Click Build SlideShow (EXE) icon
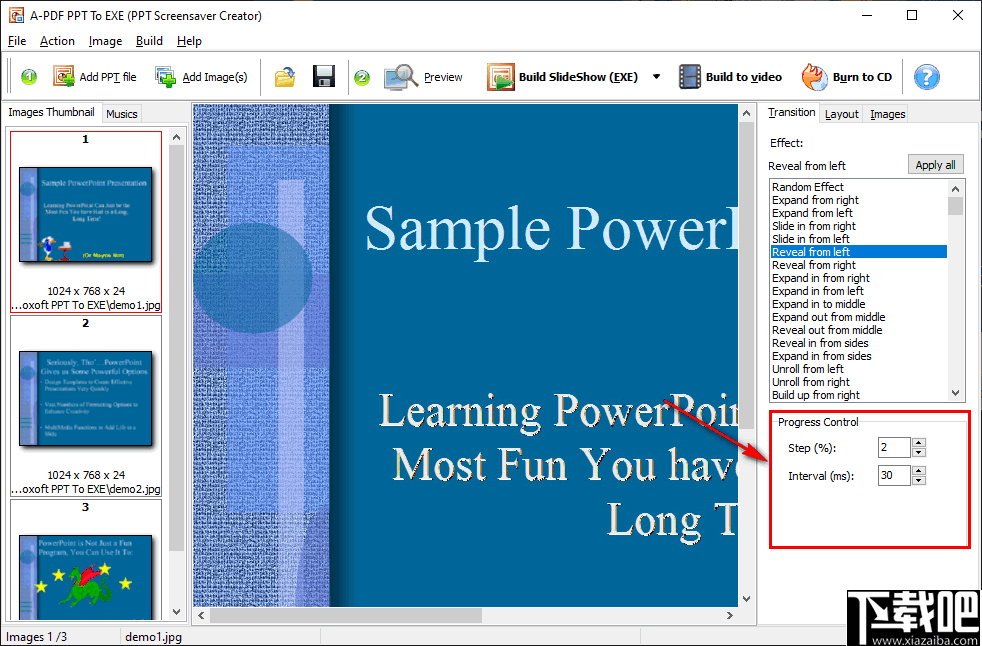Screen dimensions: 982x646 pos(500,76)
